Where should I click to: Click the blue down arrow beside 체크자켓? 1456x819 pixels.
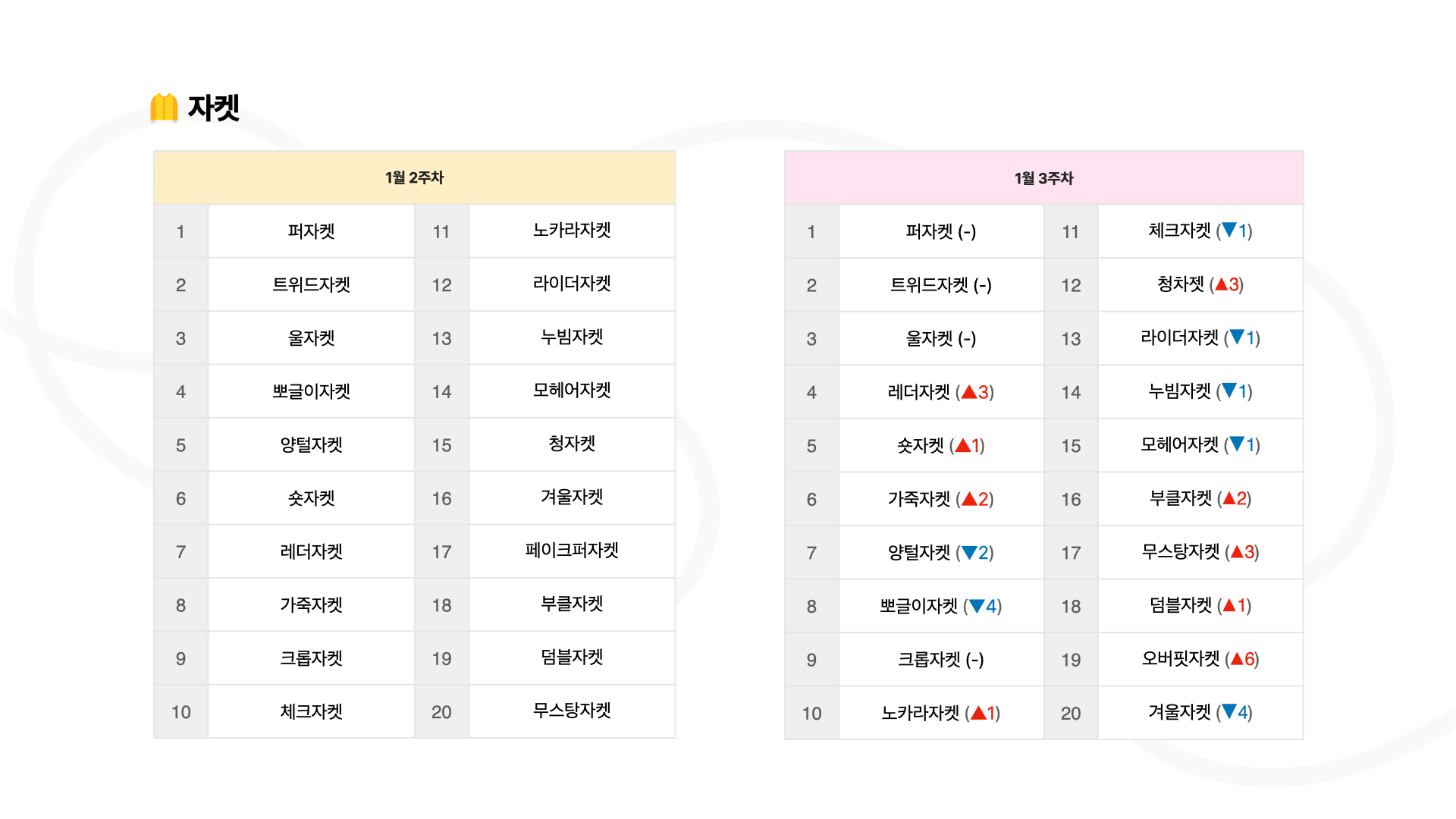coord(1229,230)
